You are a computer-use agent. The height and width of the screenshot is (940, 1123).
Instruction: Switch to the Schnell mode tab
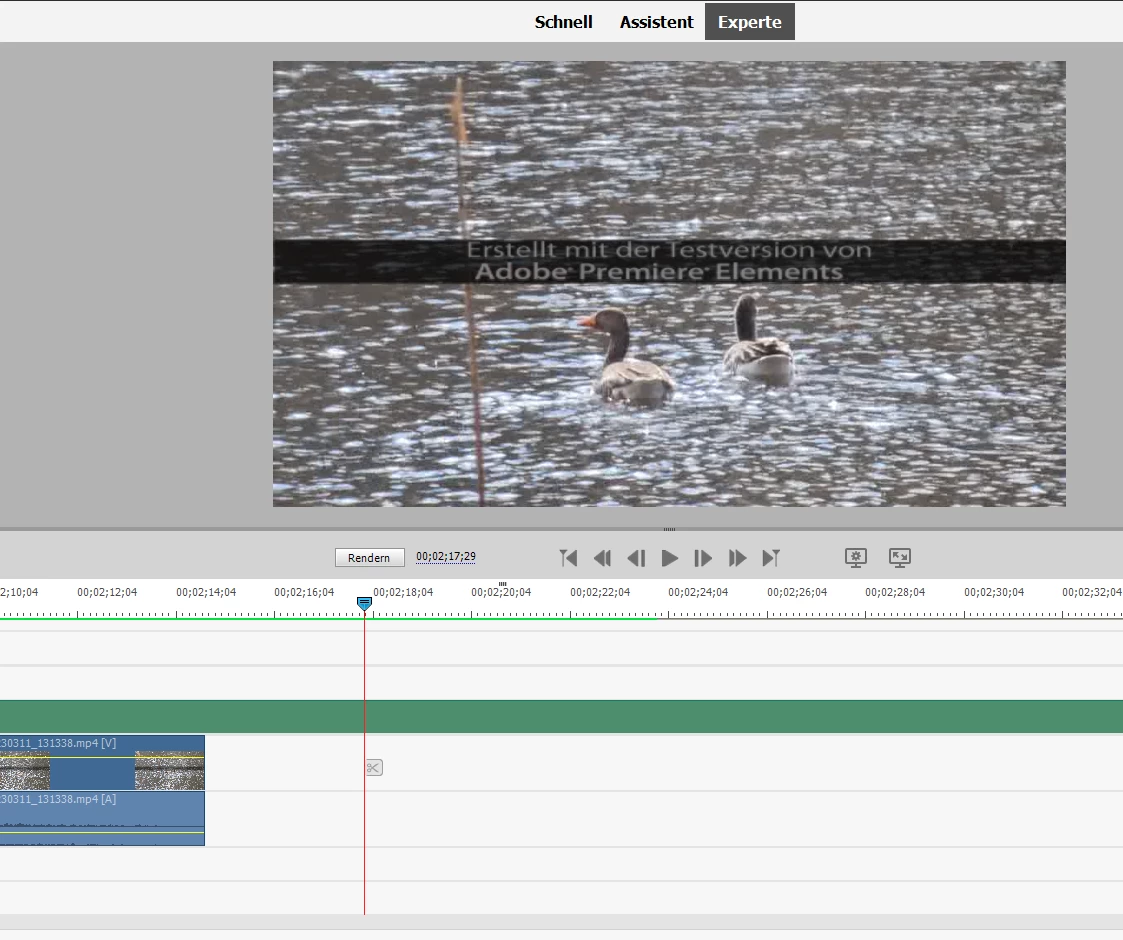[x=563, y=22]
